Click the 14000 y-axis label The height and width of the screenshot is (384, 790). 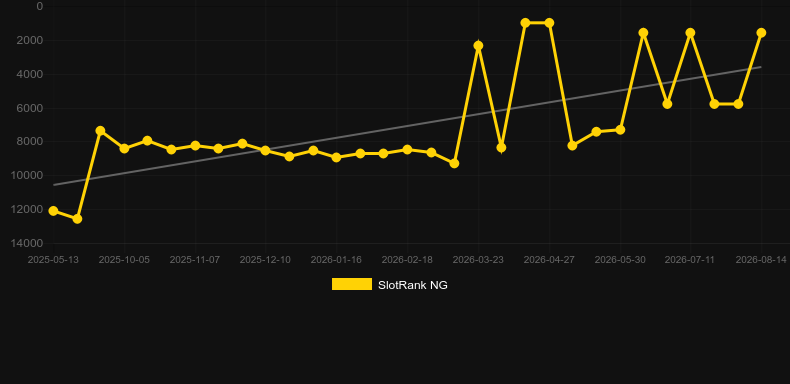27,243
